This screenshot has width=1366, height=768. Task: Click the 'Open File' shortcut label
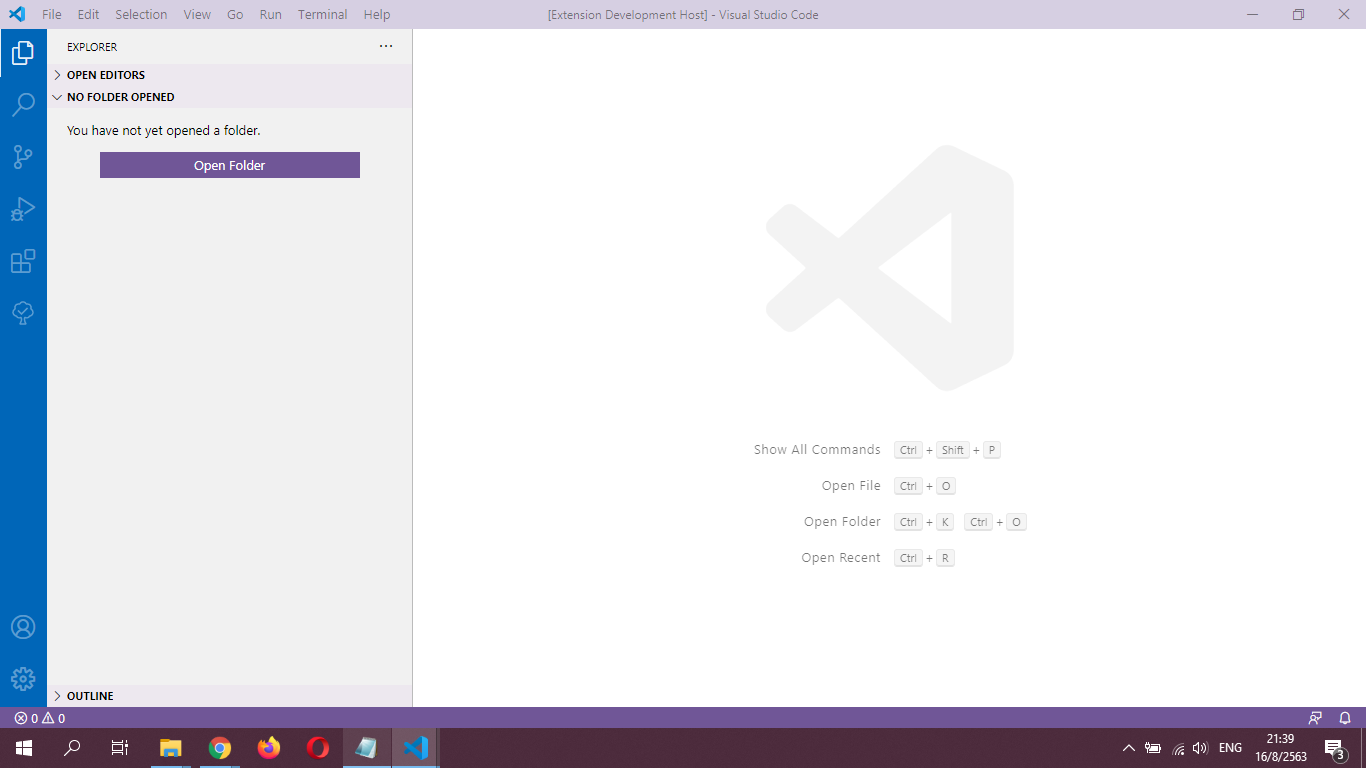851,486
